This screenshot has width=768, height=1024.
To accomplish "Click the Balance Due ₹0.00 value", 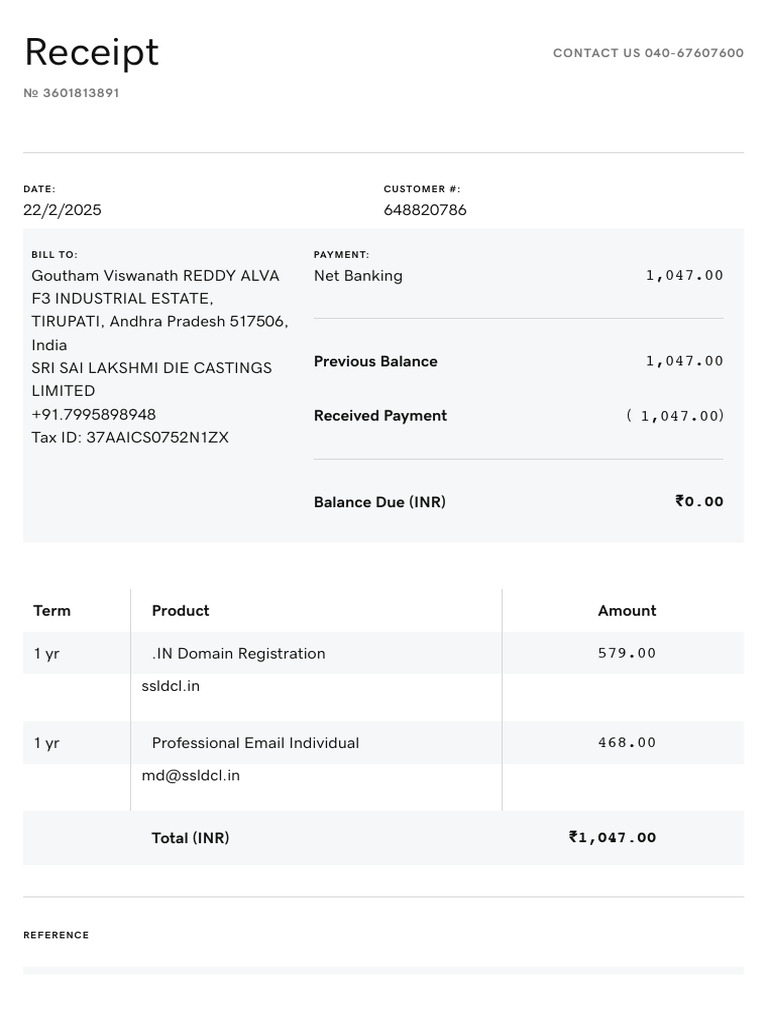I will pyautogui.click(x=699, y=502).
